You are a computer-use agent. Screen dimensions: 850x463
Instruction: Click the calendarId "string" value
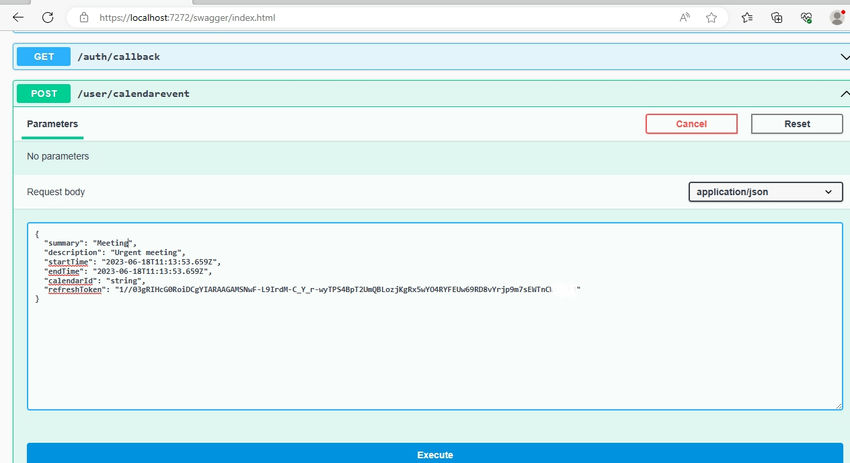[124, 281]
